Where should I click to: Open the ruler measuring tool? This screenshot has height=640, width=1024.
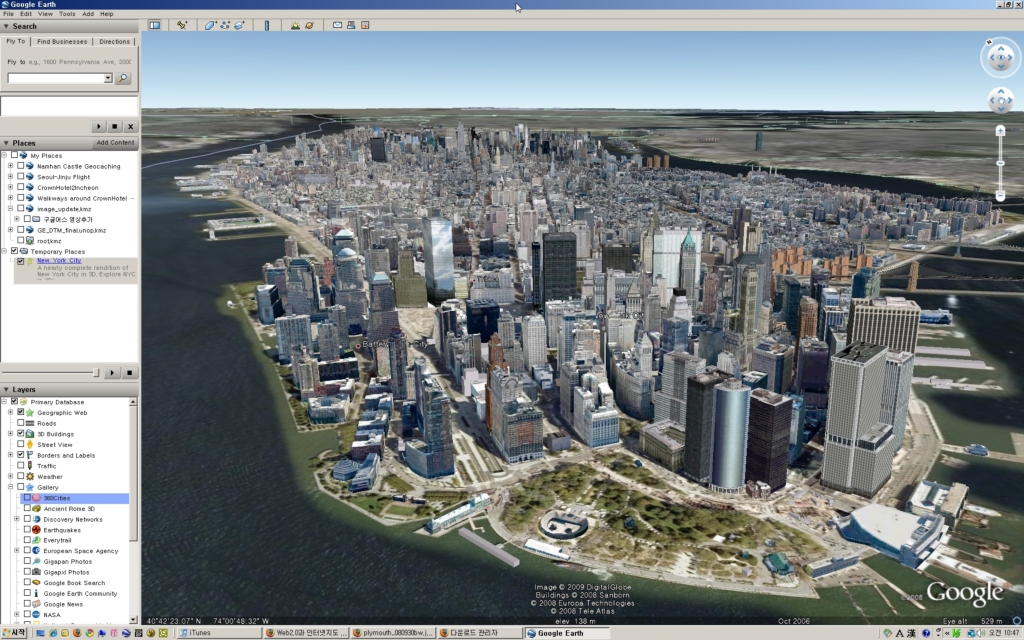point(266,25)
